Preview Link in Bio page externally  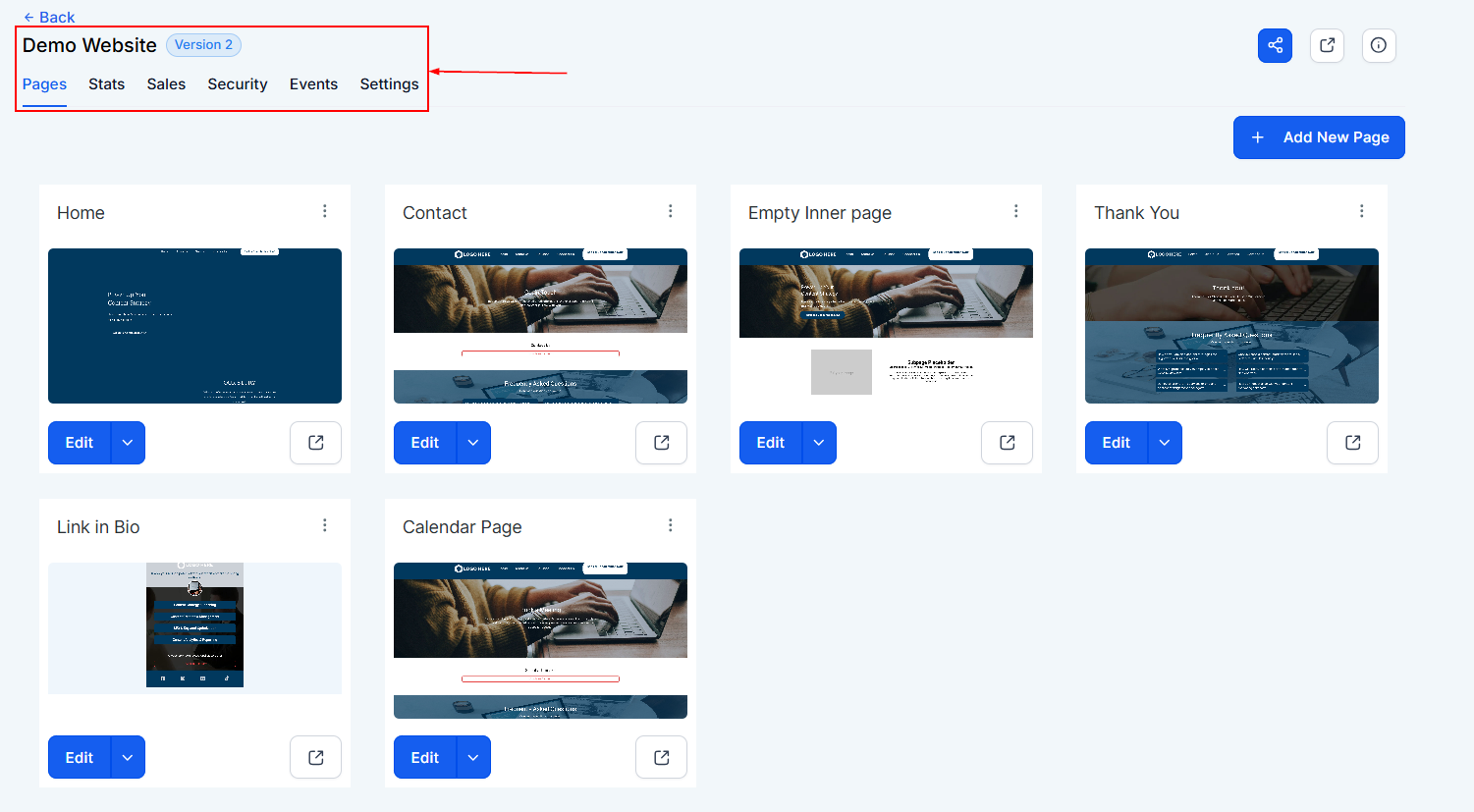pos(315,757)
